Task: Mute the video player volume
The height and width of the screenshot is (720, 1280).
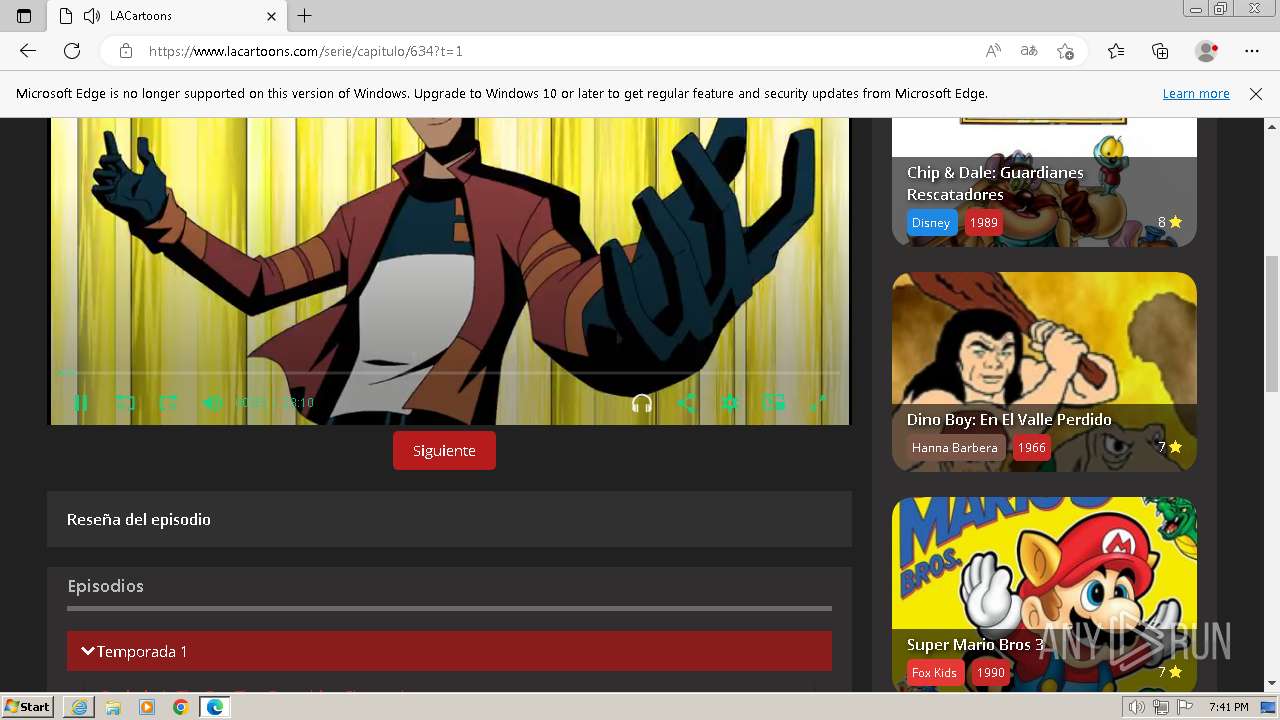Action: [x=212, y=403]
